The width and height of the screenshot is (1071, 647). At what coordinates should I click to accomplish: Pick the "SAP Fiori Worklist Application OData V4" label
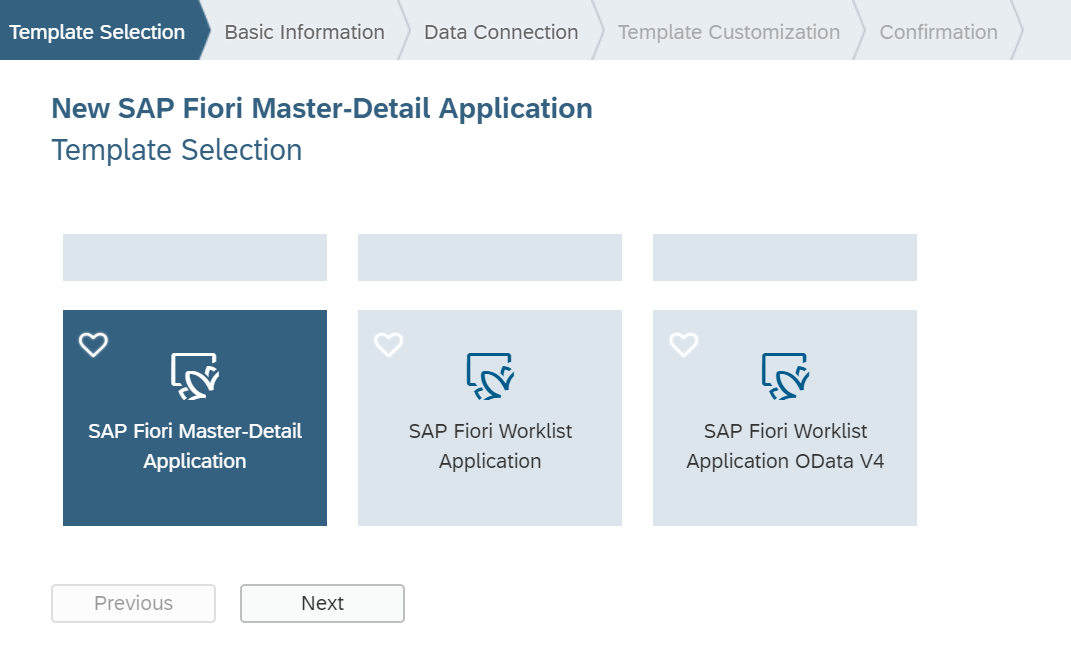[785, 446]
